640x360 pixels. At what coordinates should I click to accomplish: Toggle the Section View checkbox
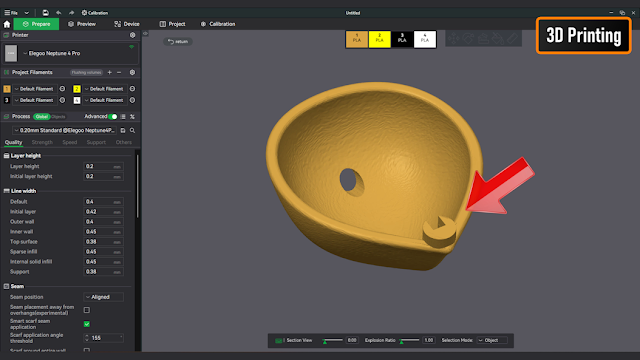[x=278, y=340]
